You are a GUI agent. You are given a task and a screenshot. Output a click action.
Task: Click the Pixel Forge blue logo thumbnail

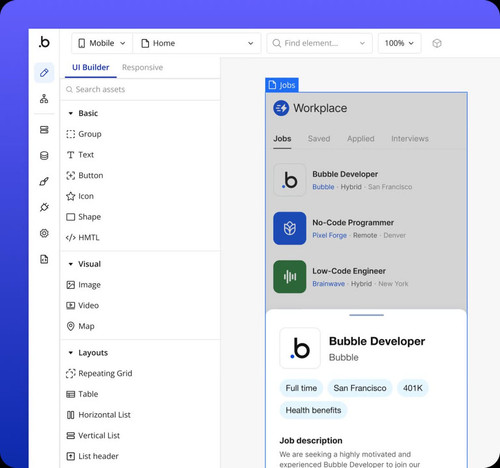click(290, 228)
